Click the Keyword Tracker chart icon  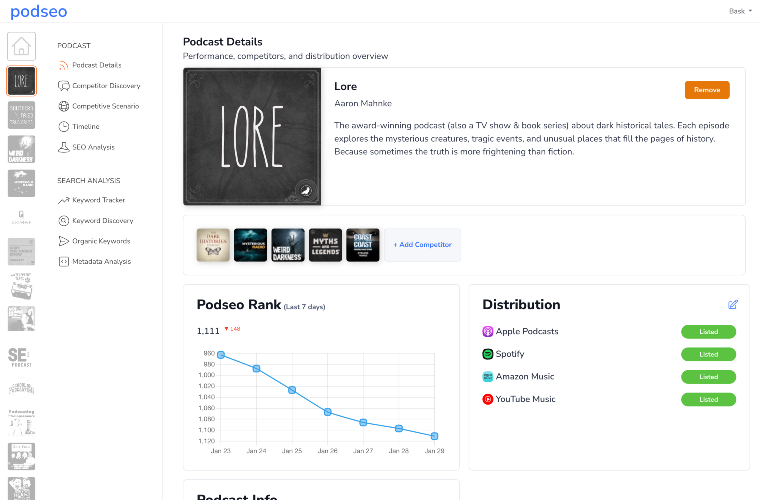pyautogui.click(x=63, y=200)
